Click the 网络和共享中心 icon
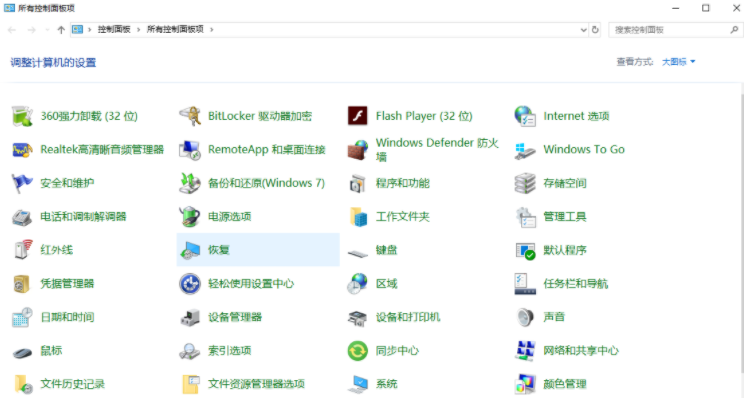The image size is (744, 398). pos(525,351)
